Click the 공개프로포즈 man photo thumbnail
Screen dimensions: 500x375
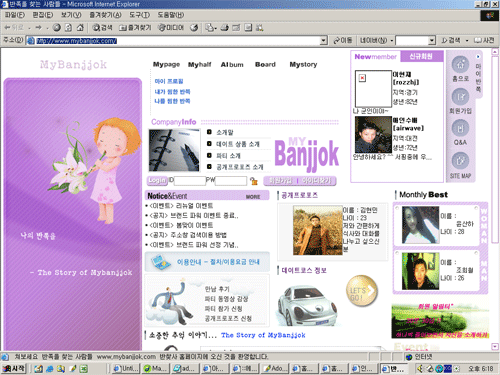[318, 230]
